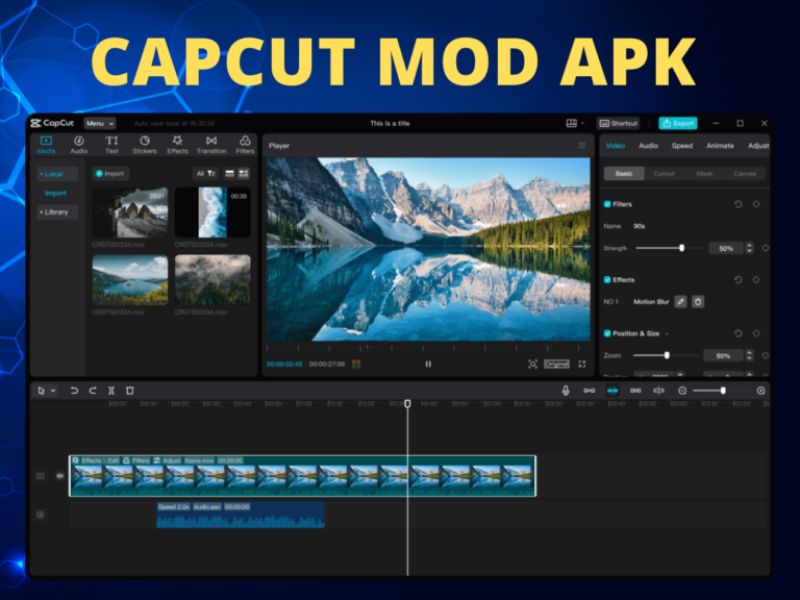
Task: Toggle video track visibility icon
Action: [x=60, y=476]
